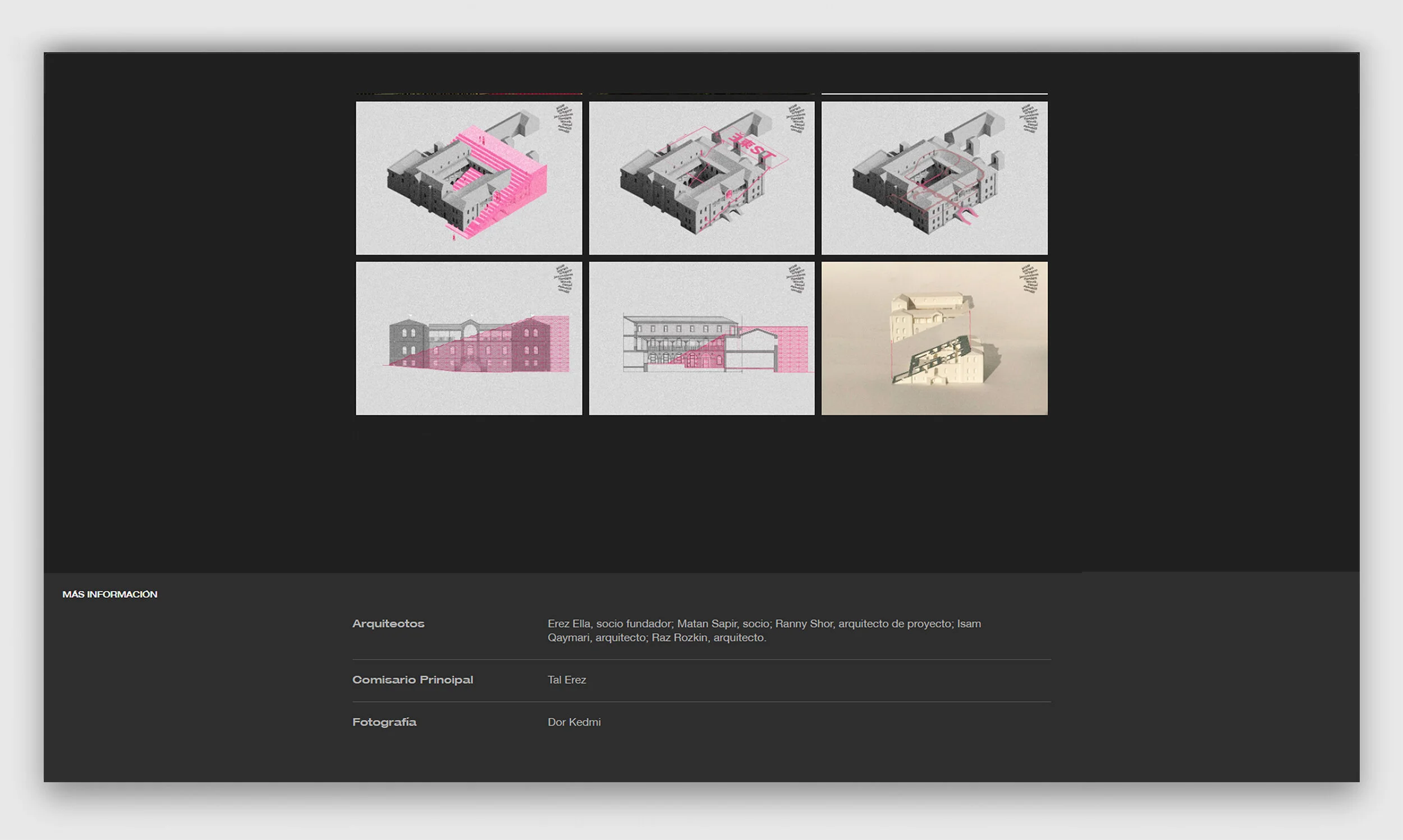Screen dimensions: 1403x840
Task: Select the Fotografía label
Action: [x=384, y=722]
